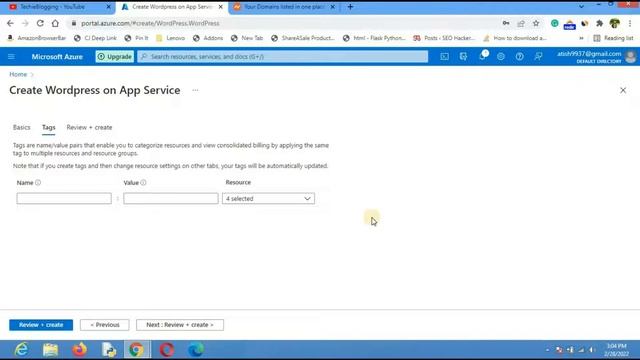Viewport: 640px width, 360px height.
Task: Open the Lenovo bookmarks folder
Action: point(171,38)
